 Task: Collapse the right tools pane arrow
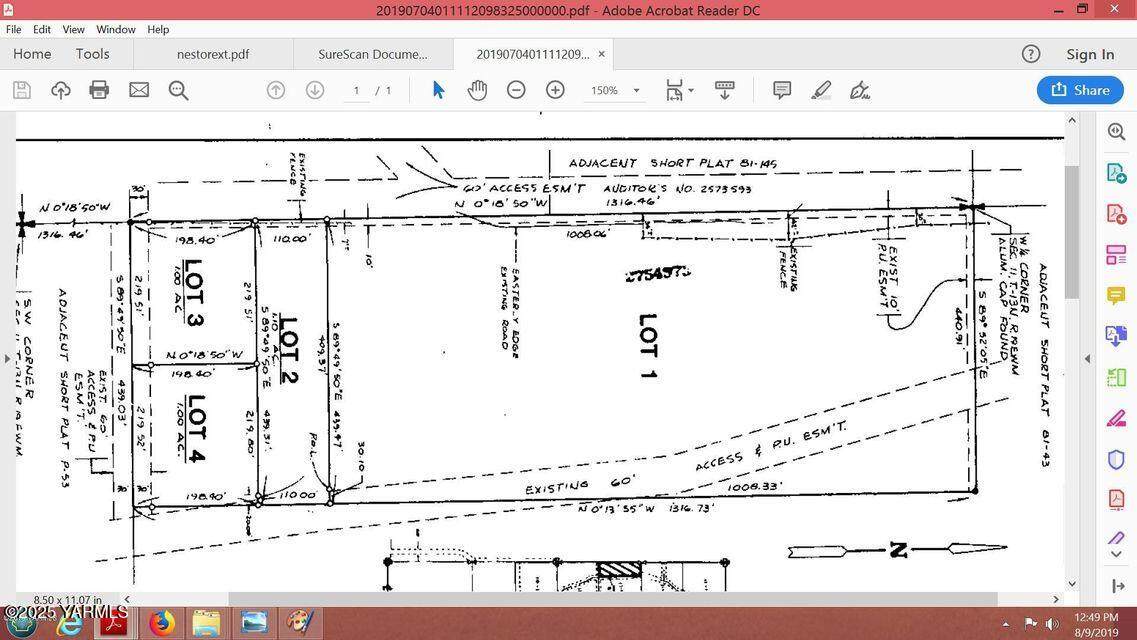click(1087, 358)
